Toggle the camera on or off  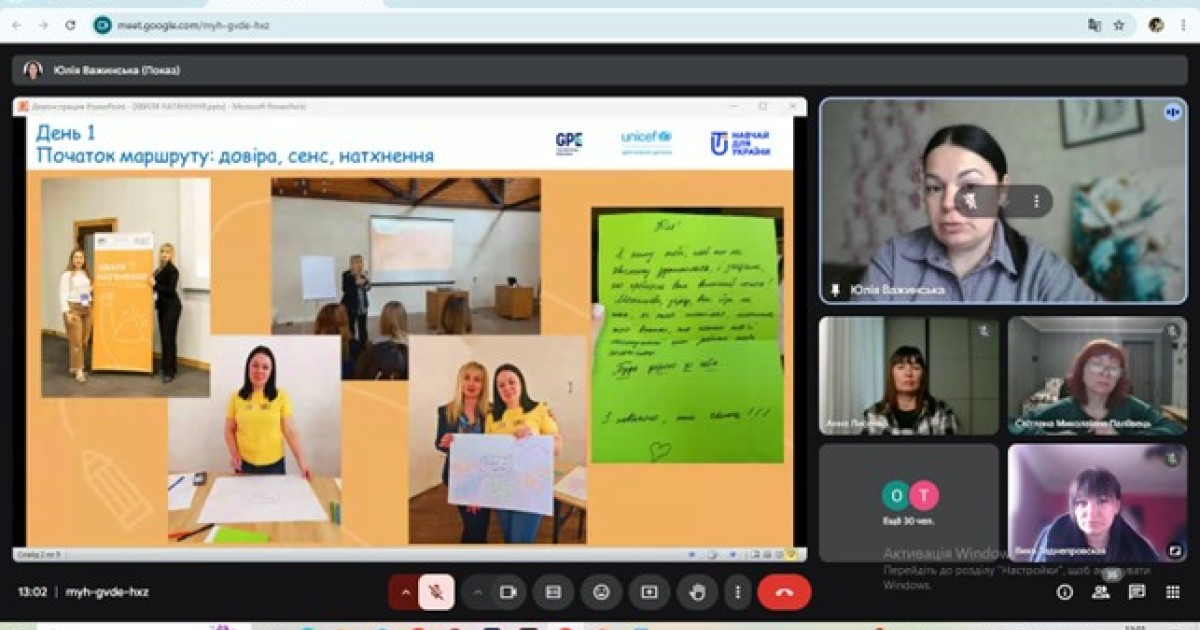[x=507, y=592]
